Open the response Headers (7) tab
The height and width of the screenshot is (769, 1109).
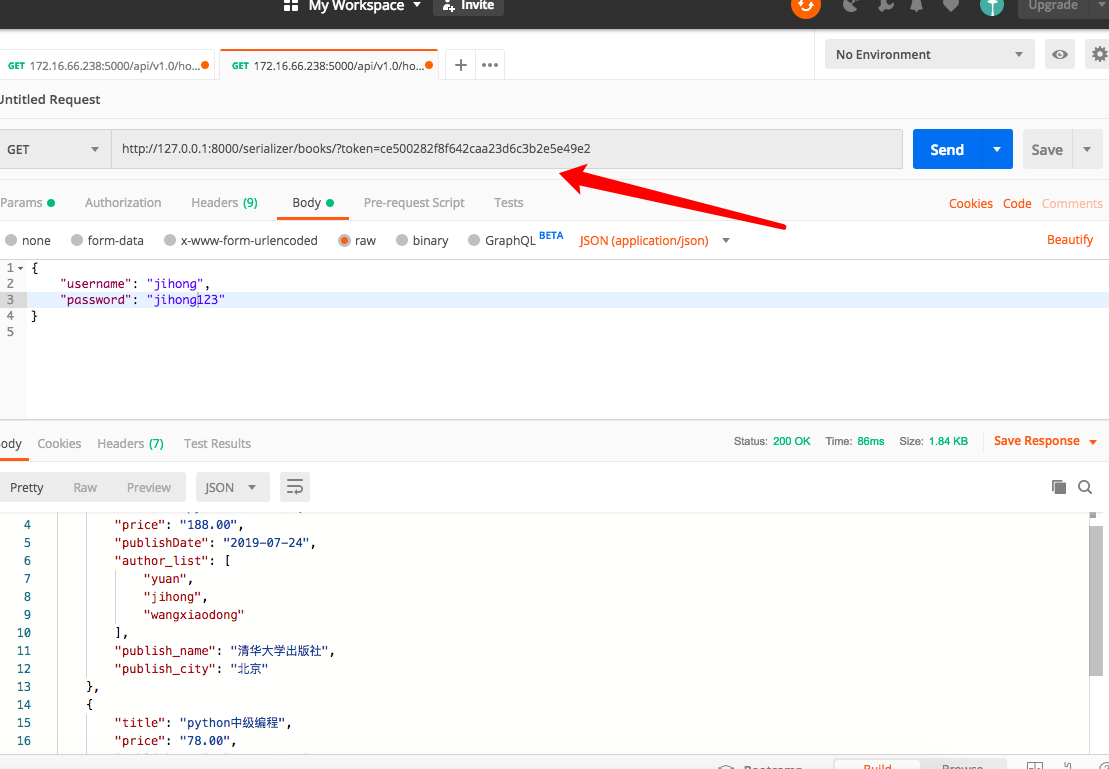[x=130, y=444]
